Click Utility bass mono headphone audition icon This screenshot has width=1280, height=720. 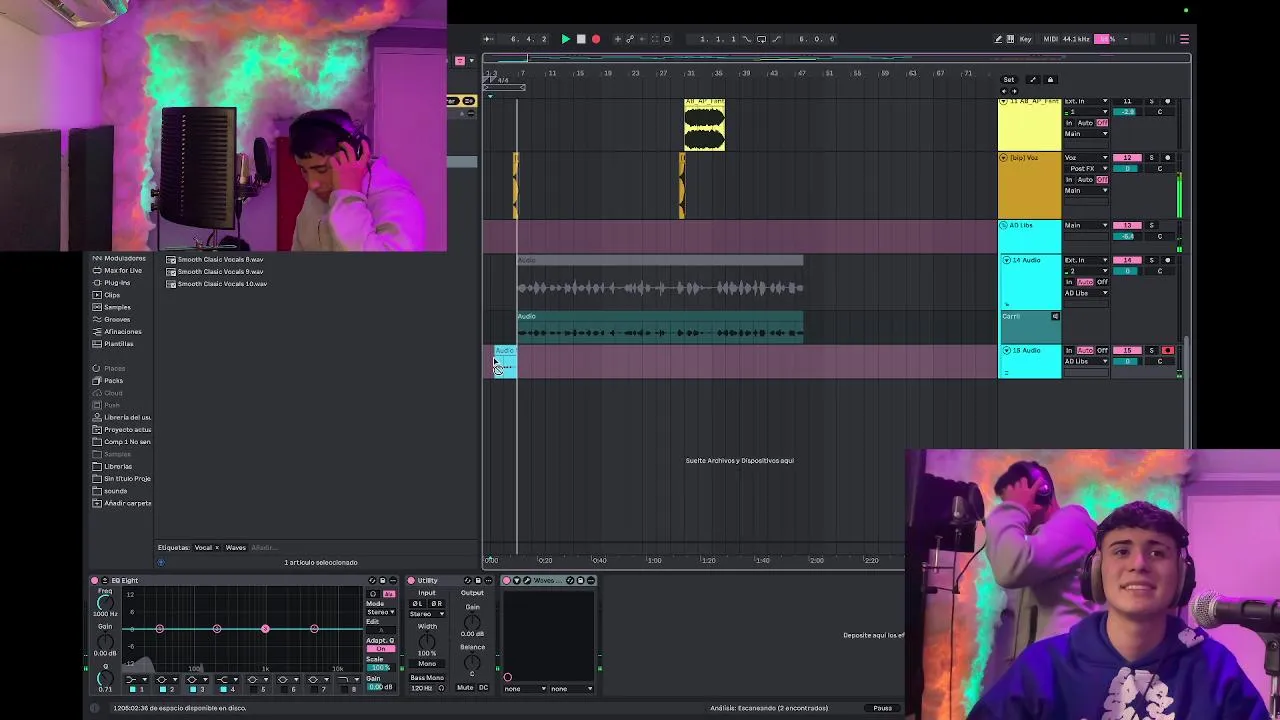[441, 688]
